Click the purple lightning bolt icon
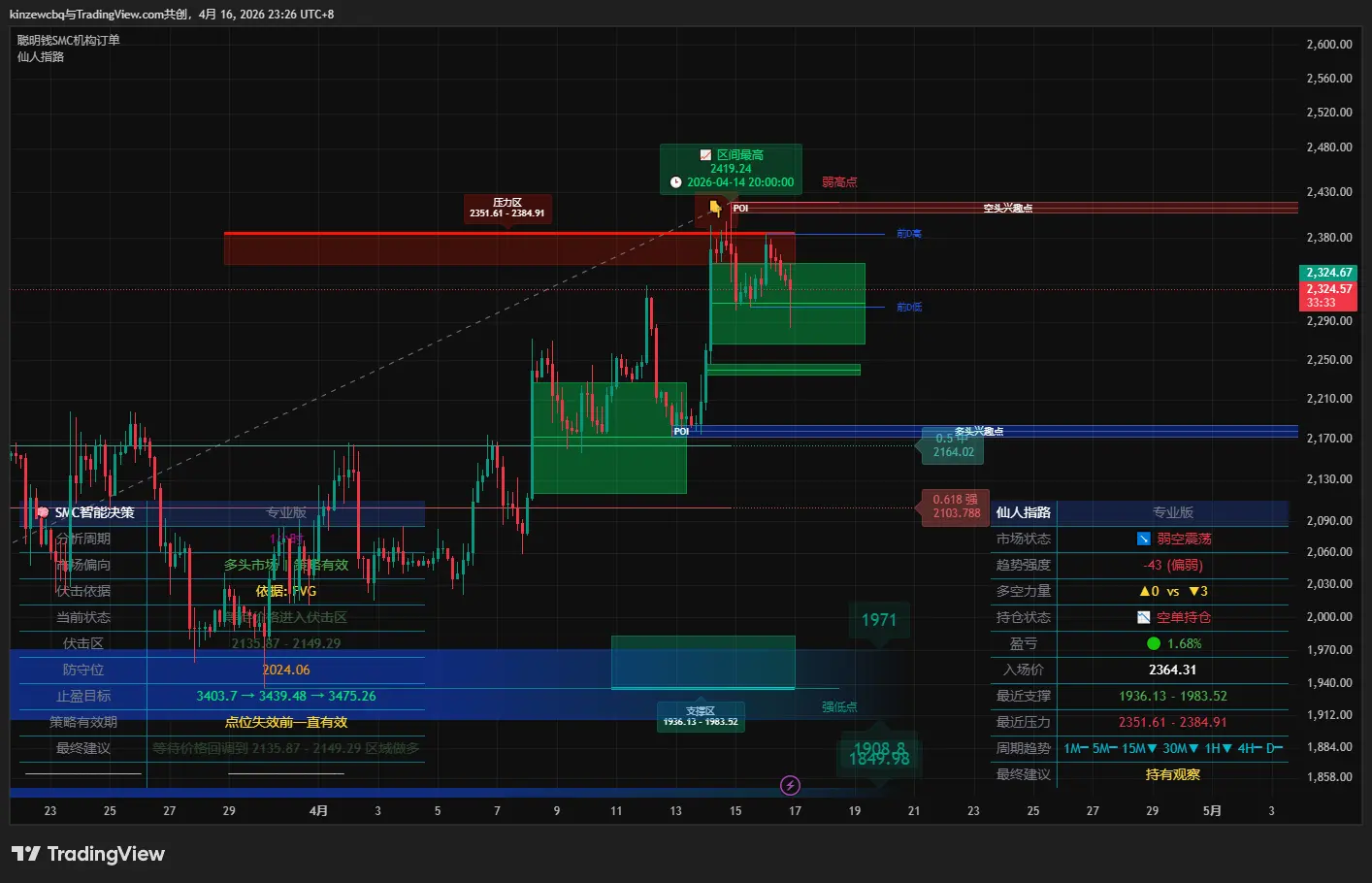Screen dimensions: 1372x883 pyautogui.click(x=791, y=785)
